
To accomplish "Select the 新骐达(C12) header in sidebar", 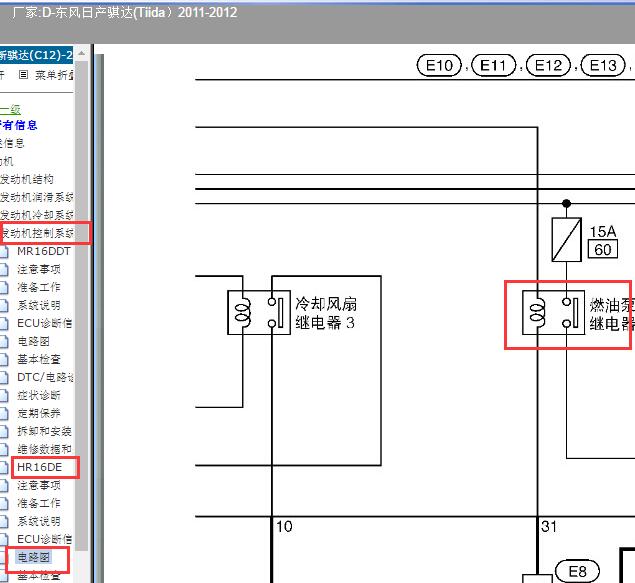I will [x=36, y=55].
